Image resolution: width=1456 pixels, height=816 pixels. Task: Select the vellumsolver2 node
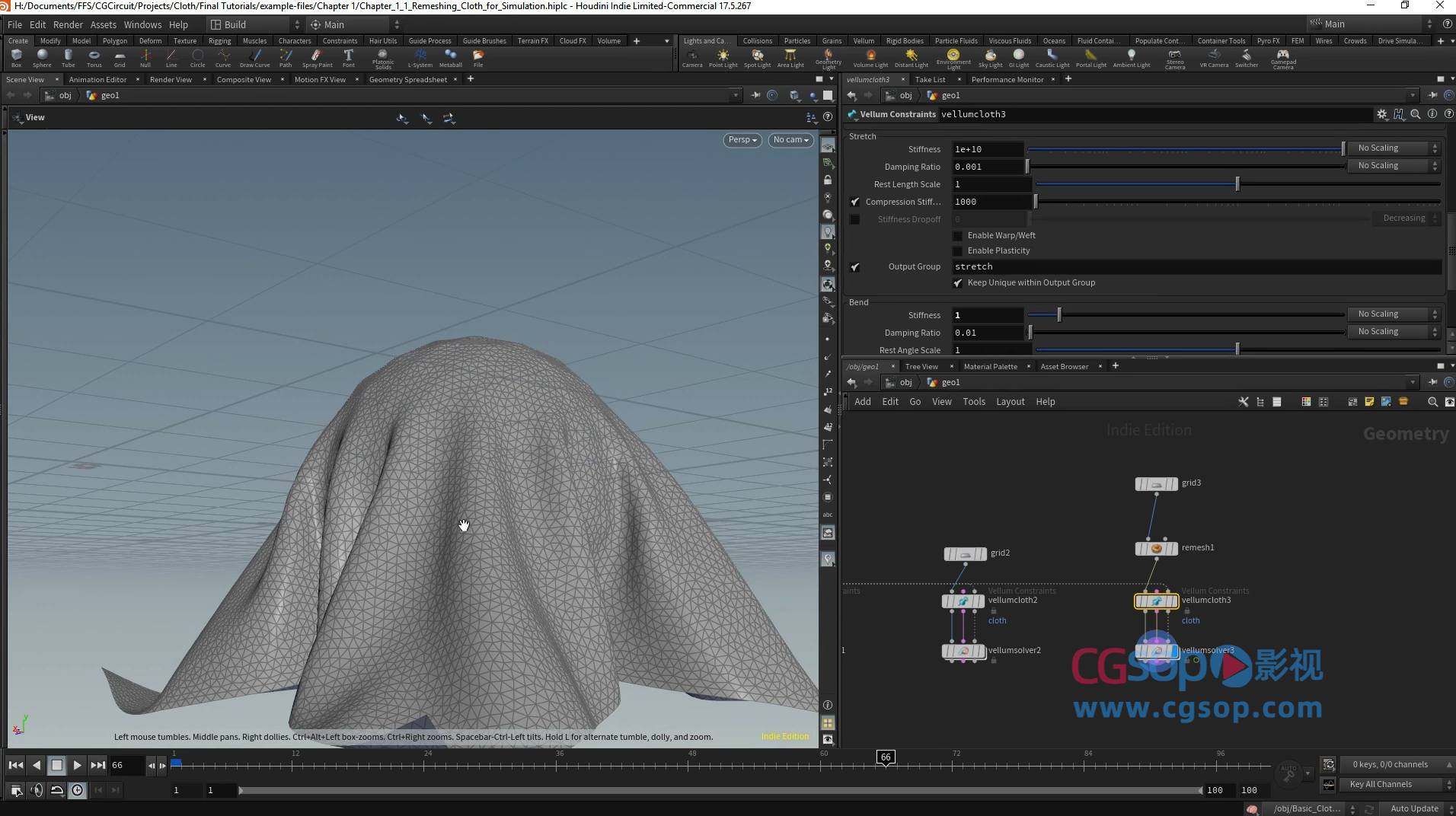tap(963, 651)
